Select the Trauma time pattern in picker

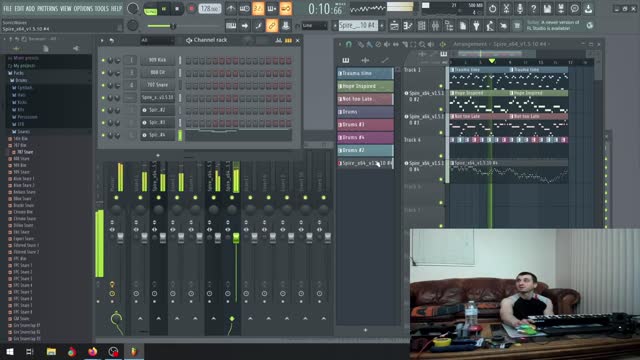pos(365,73)
